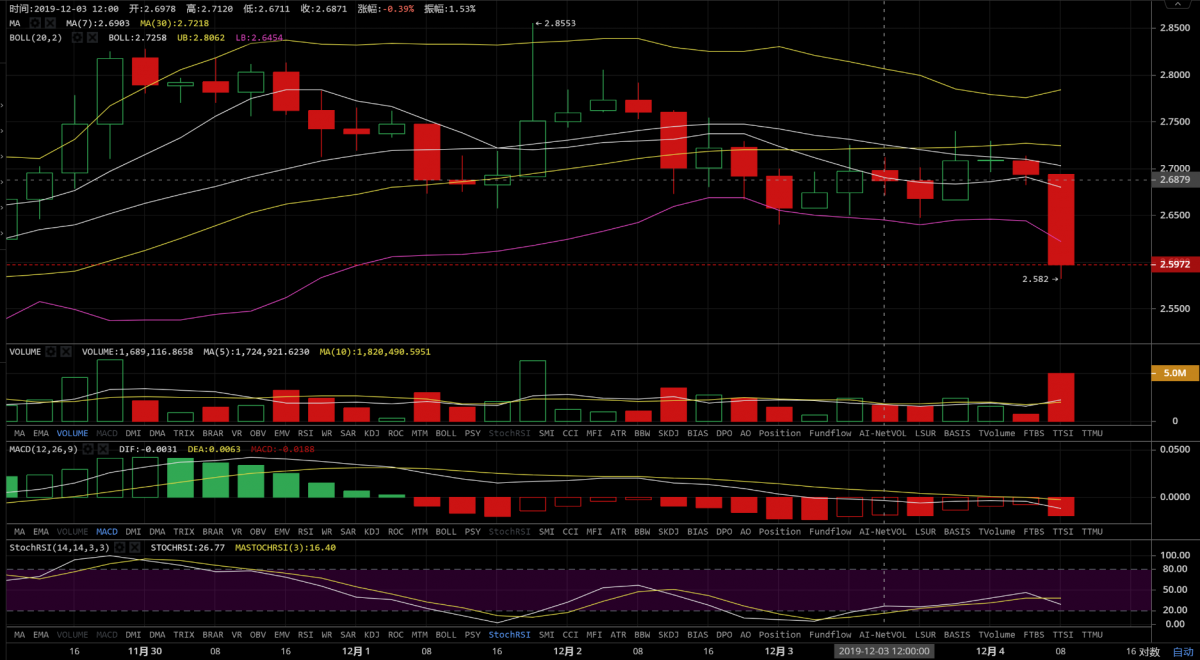Select TTSI tab in bottom indicator row
The height and width of the screenshot is (660, 1200).
(x=1064, y=634)
